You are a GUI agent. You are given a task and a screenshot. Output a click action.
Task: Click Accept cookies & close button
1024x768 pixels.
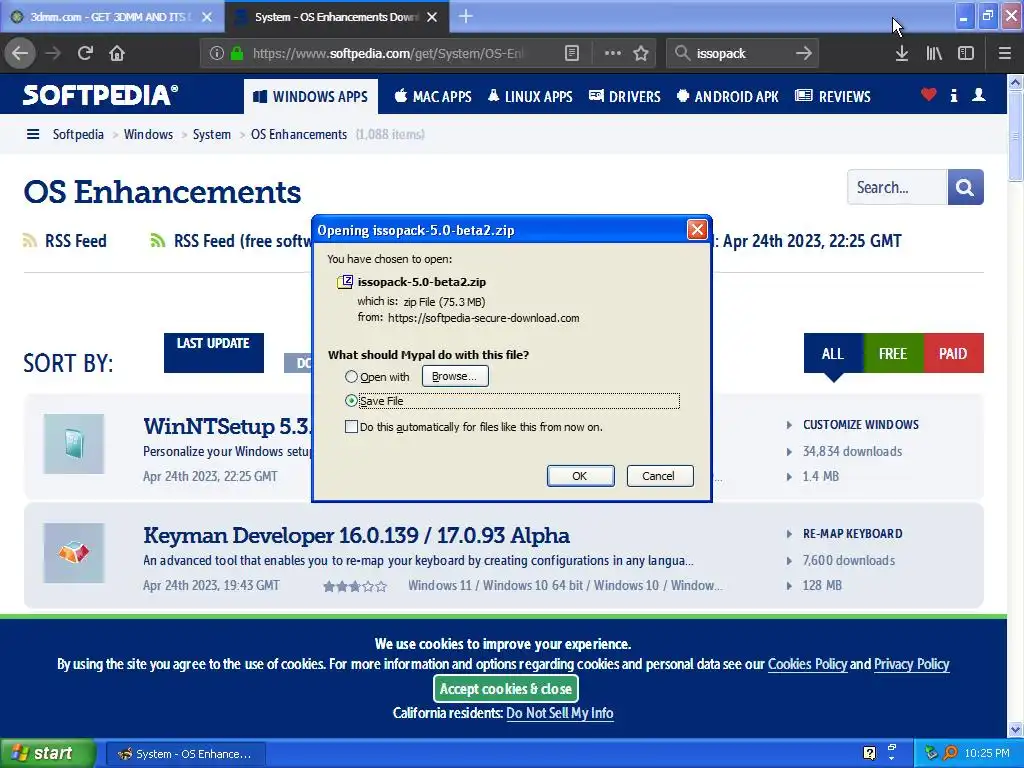[x=505, y=688]
